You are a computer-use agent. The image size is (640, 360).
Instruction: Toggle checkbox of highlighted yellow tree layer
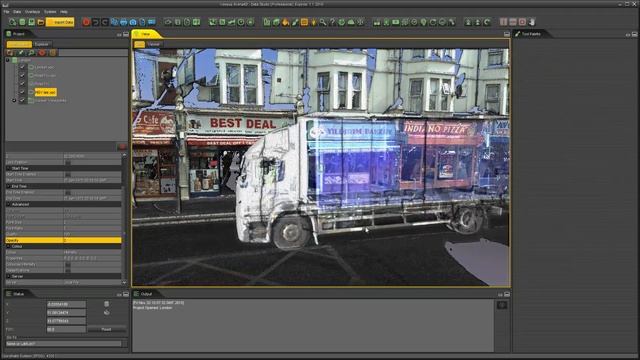coord(22,92)
